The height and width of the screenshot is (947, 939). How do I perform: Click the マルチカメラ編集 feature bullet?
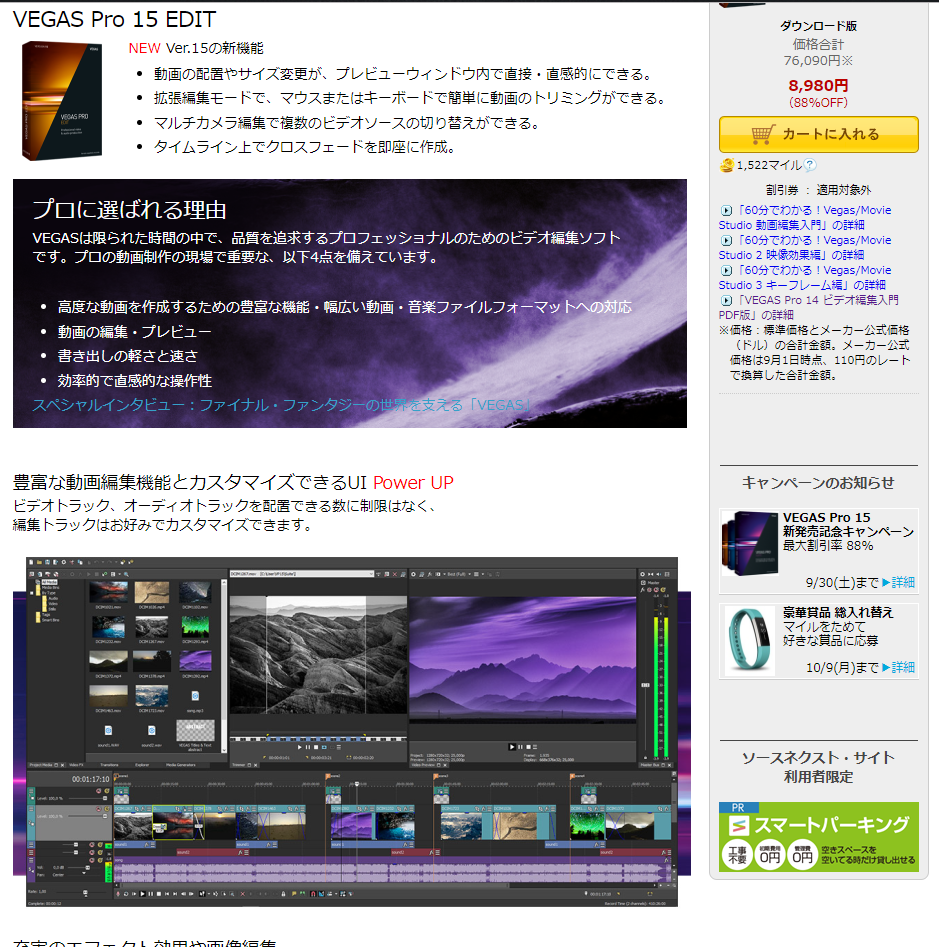[x=347, y=123]
